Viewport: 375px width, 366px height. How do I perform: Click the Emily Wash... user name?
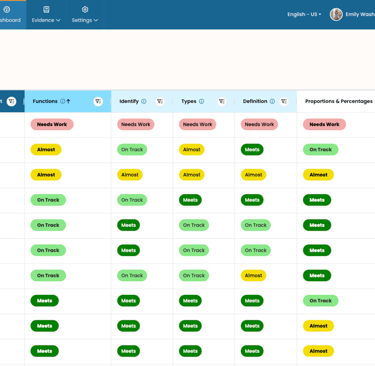tap(360, 14)
